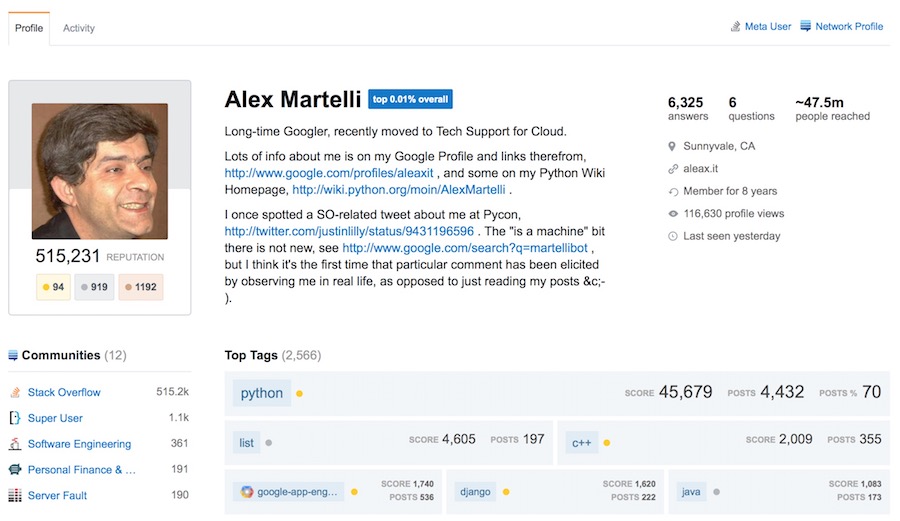Image resolution: width=900 pixels, height=521 pixels.
Task: Click the c++ tag
Action: click(x=582, y=441)
